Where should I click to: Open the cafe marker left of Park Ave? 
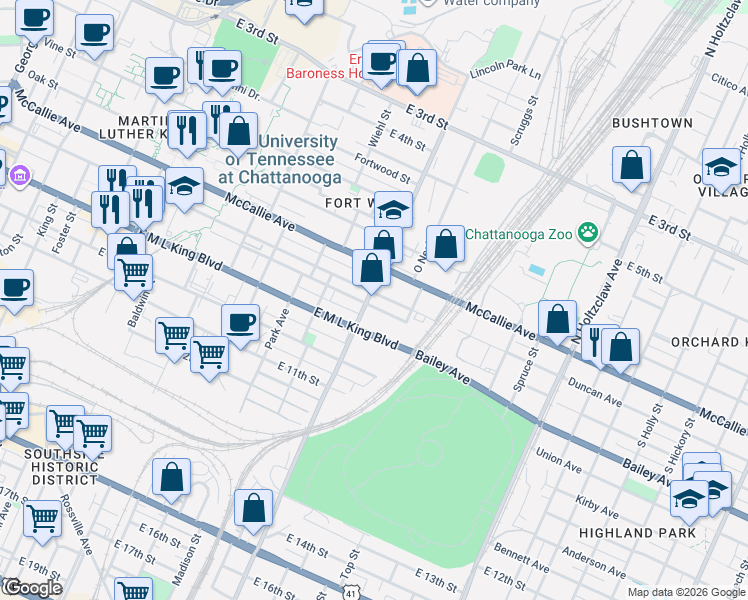tap(240, 324)
